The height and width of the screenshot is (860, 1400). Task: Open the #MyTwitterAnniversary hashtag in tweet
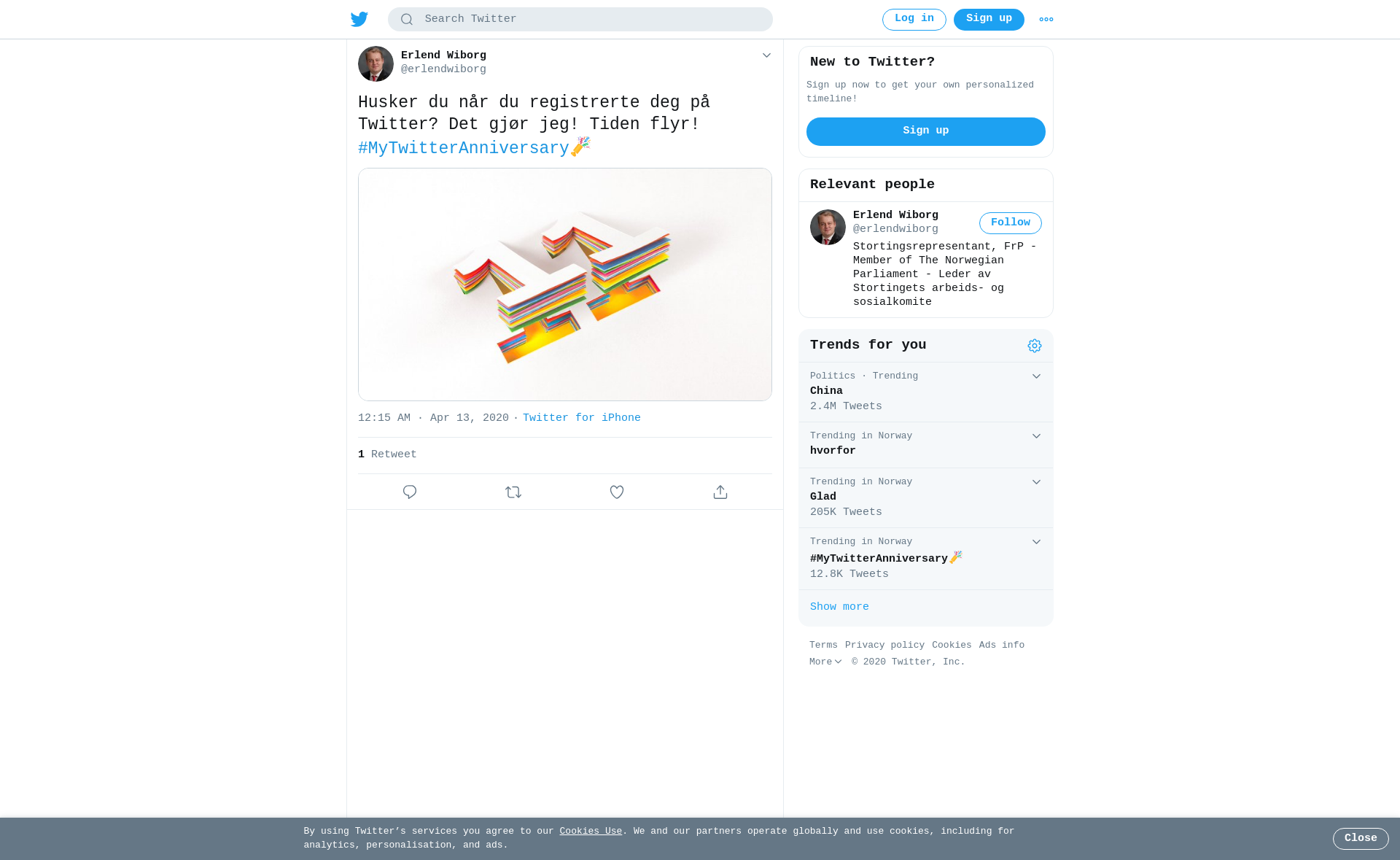click(x=463, y=148)
